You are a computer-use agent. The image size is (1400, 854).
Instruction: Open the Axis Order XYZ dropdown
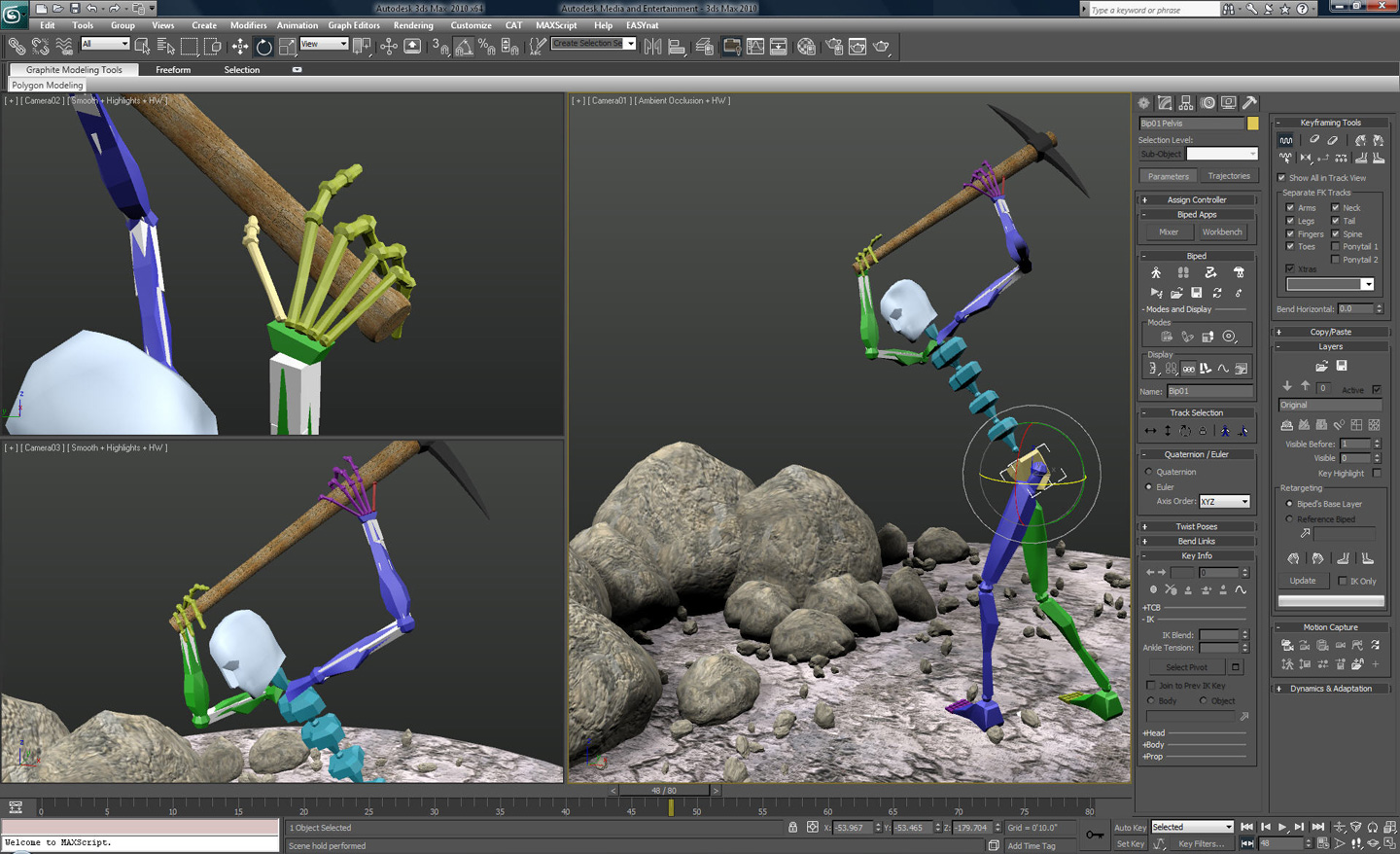[x=1224, y=502]
